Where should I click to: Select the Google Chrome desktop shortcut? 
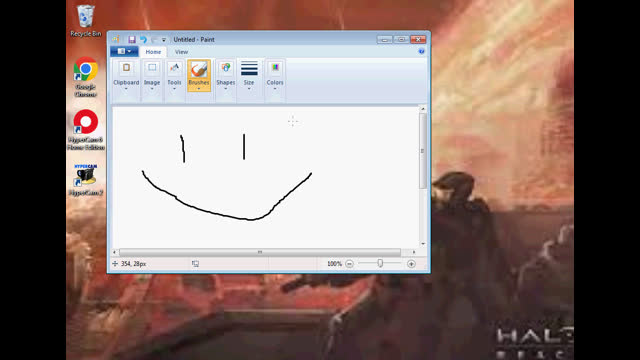click(85, 77)
